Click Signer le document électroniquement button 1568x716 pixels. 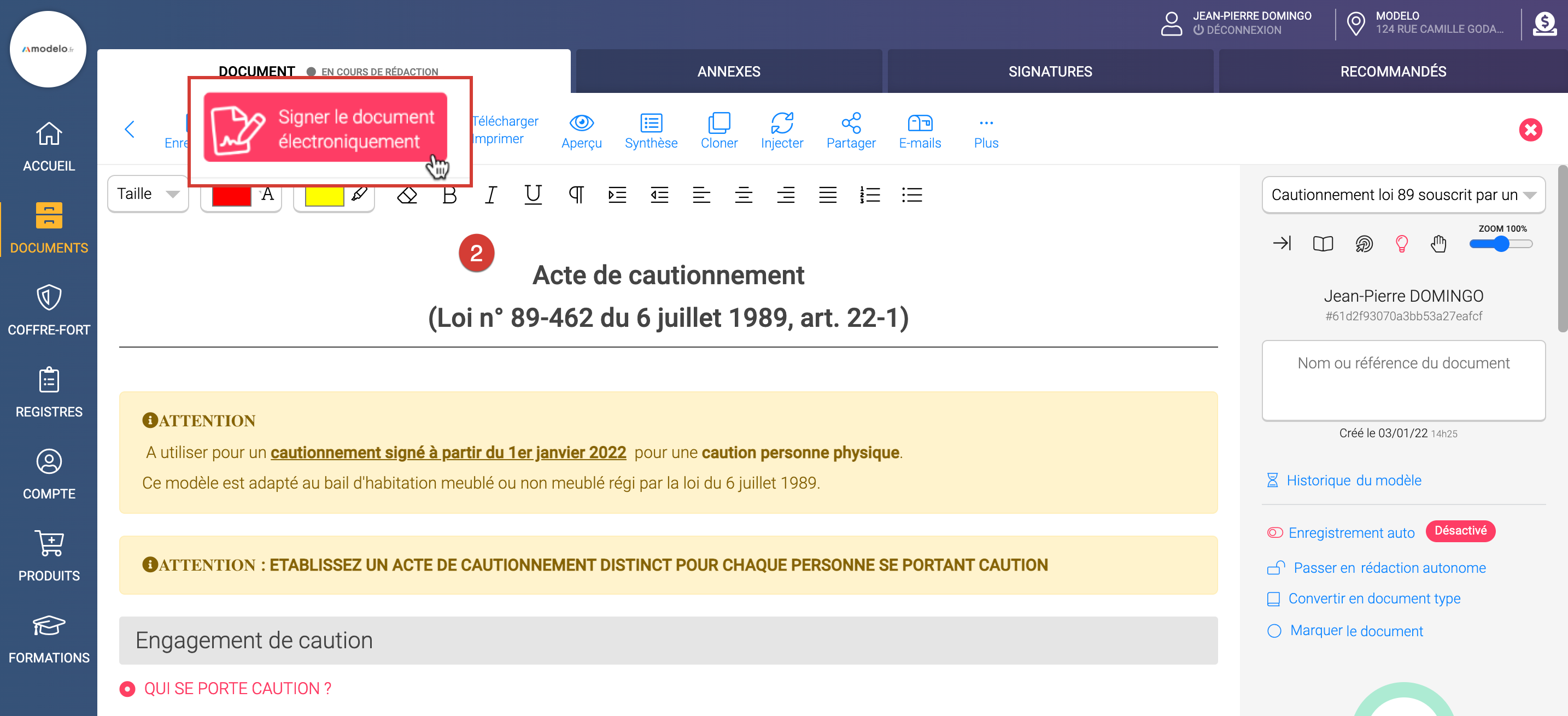point(325,128)
